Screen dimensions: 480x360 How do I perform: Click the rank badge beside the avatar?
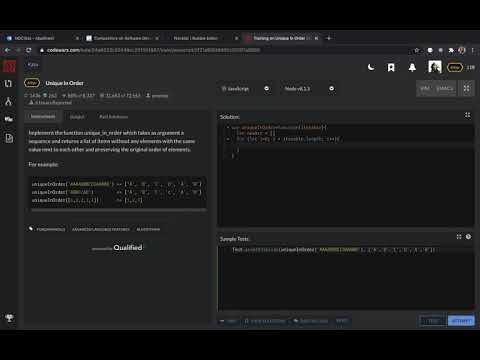(455, 67)
